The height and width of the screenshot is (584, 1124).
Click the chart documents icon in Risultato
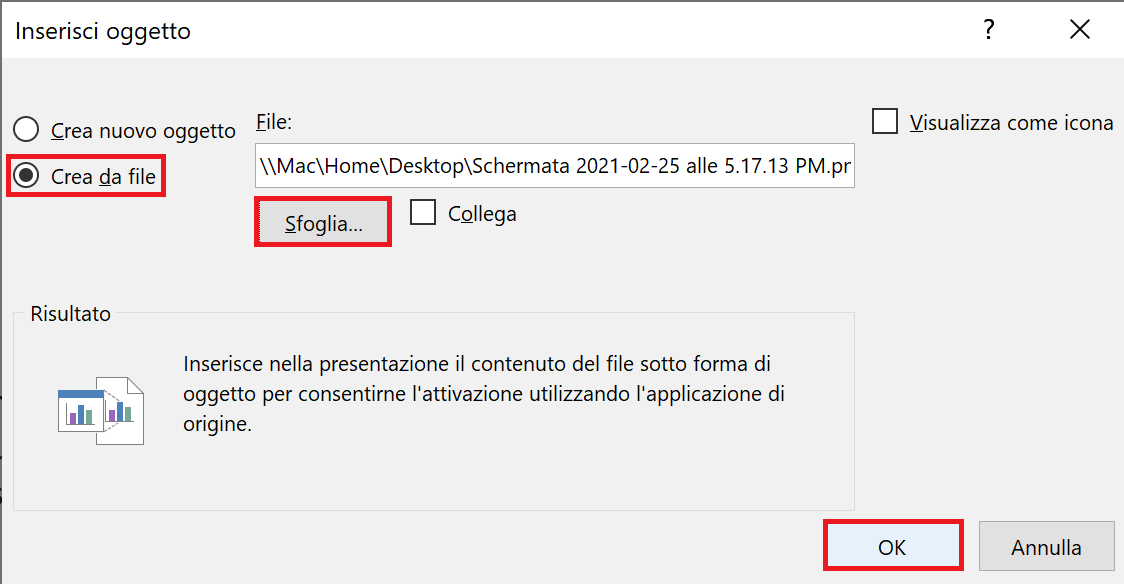click(101, 411)
